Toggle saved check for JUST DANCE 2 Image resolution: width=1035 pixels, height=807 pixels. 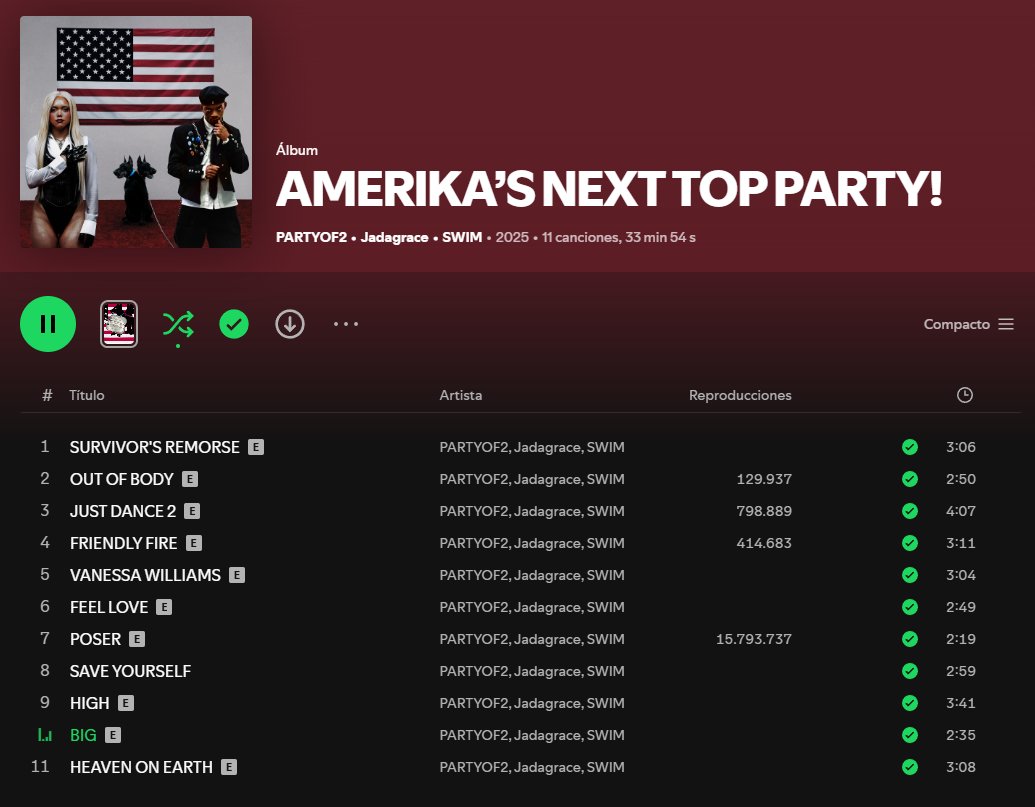(x=910, y=511)
